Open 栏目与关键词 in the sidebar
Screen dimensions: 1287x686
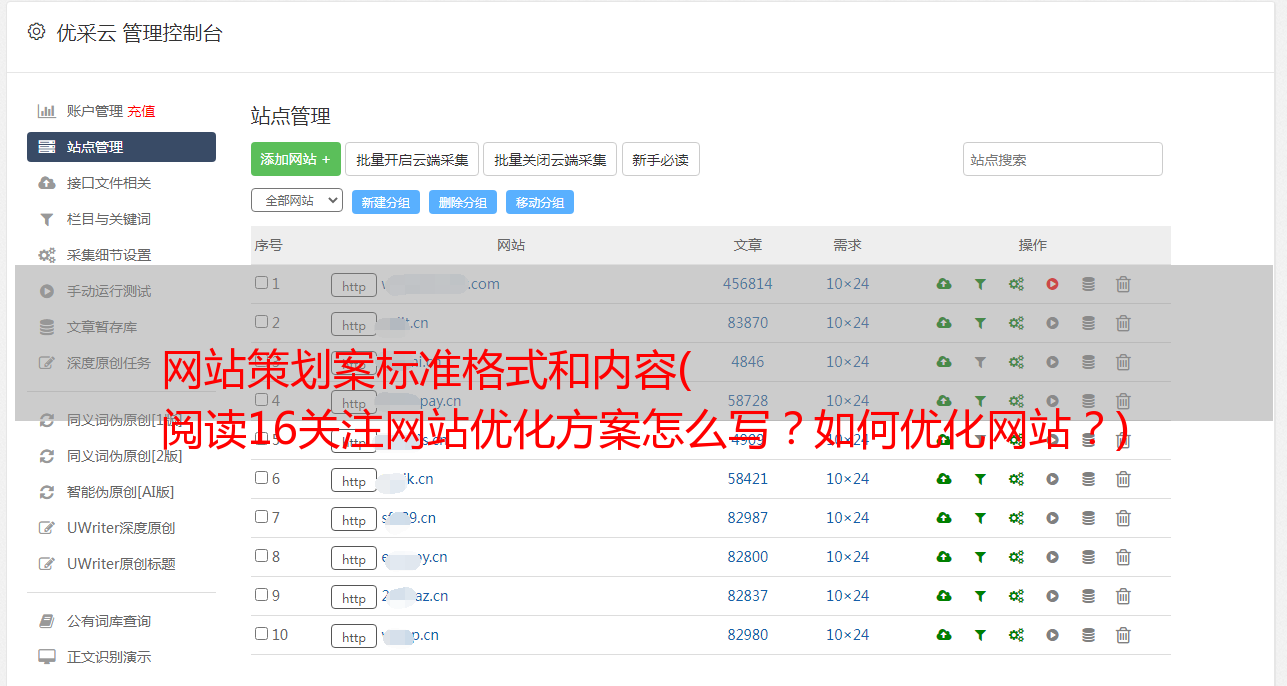[x=109, y=219]
